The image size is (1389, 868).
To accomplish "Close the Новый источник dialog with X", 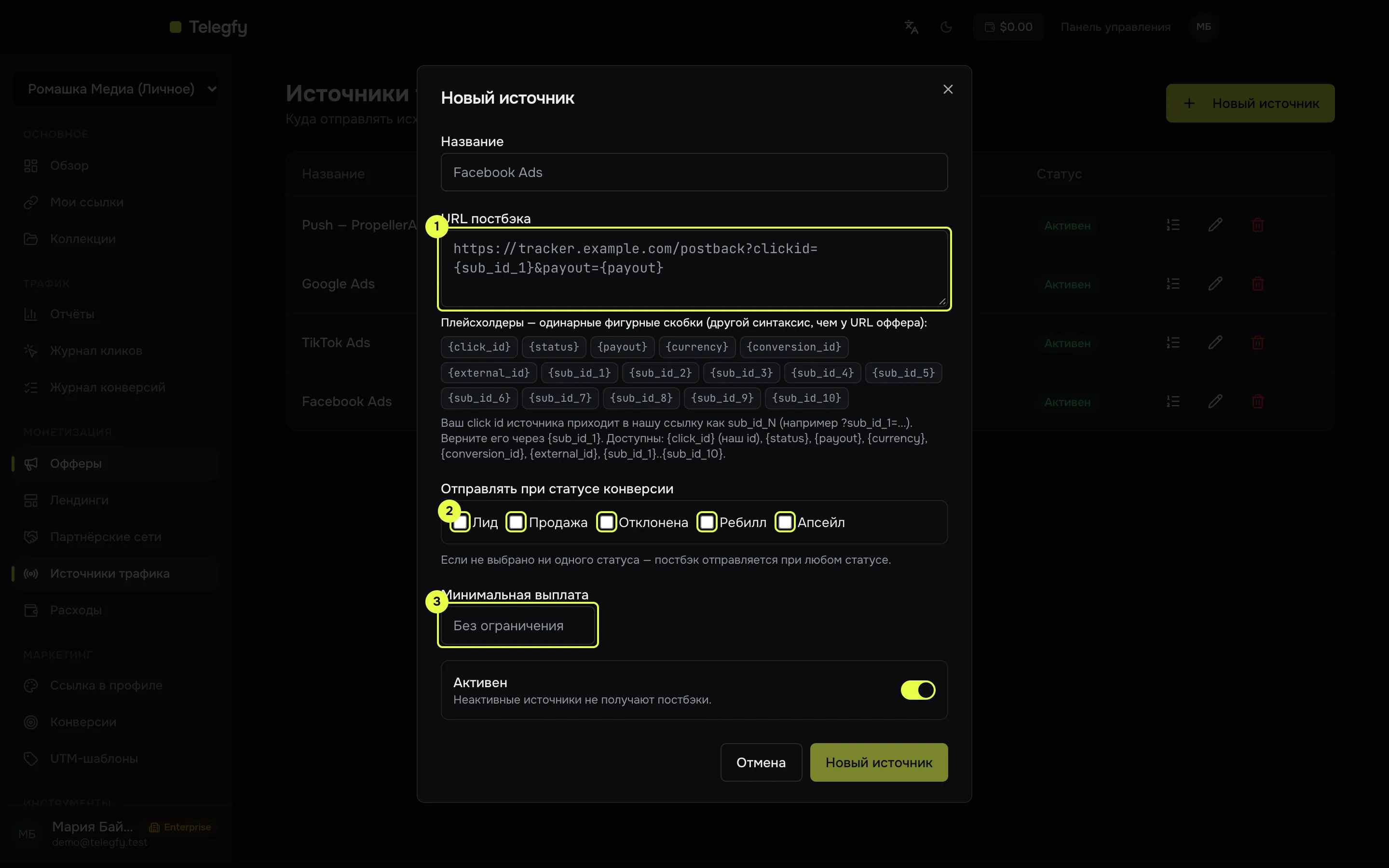I will [948, 89].
